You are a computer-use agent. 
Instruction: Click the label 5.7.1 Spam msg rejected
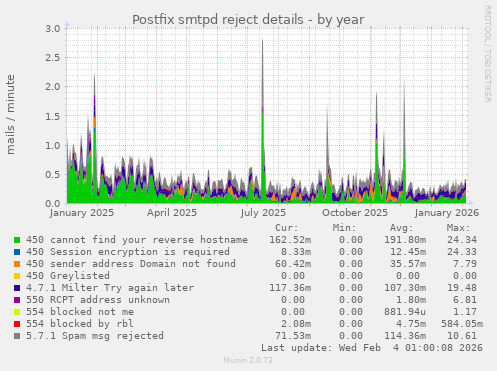coord(95,336)
